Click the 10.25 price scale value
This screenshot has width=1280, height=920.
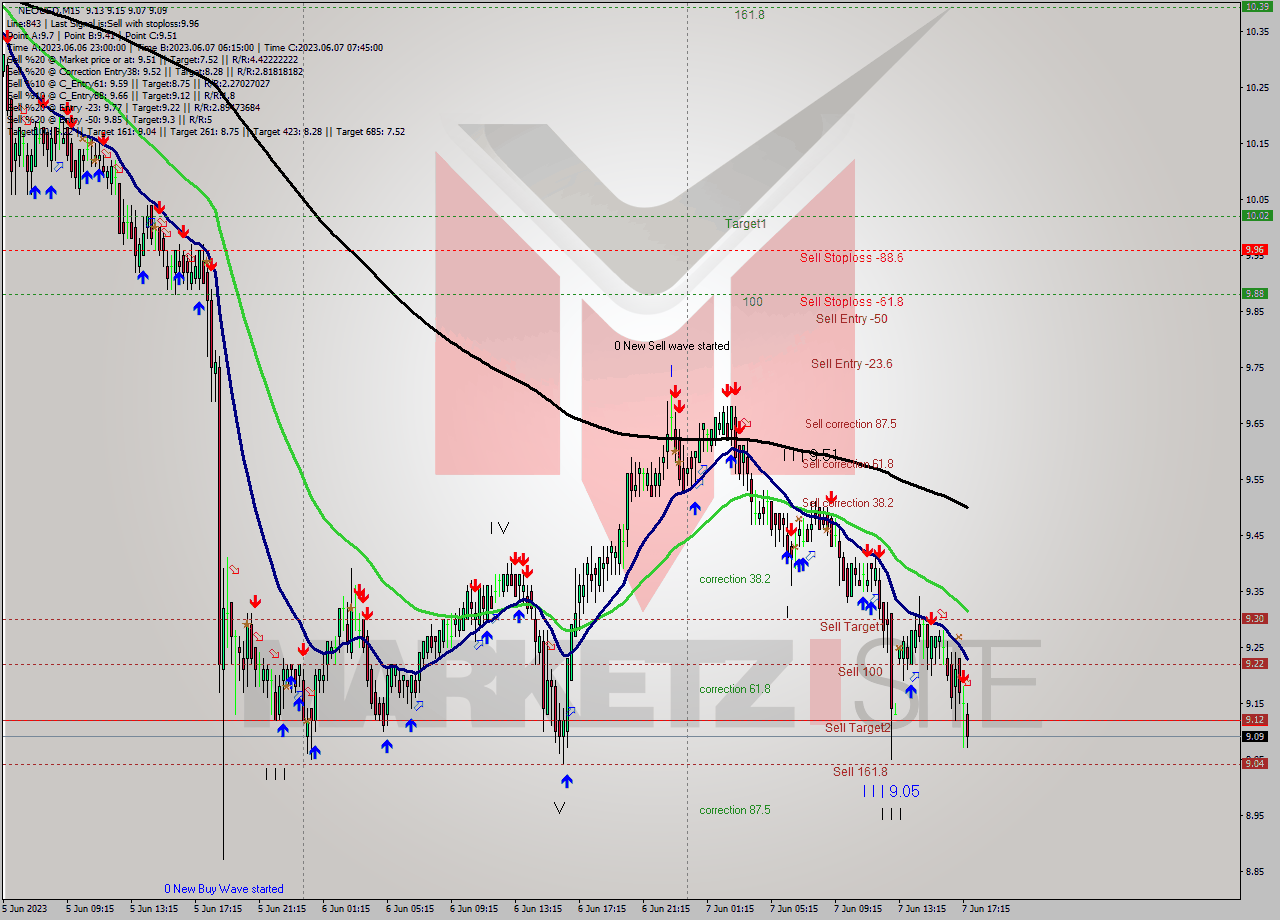1258,88
